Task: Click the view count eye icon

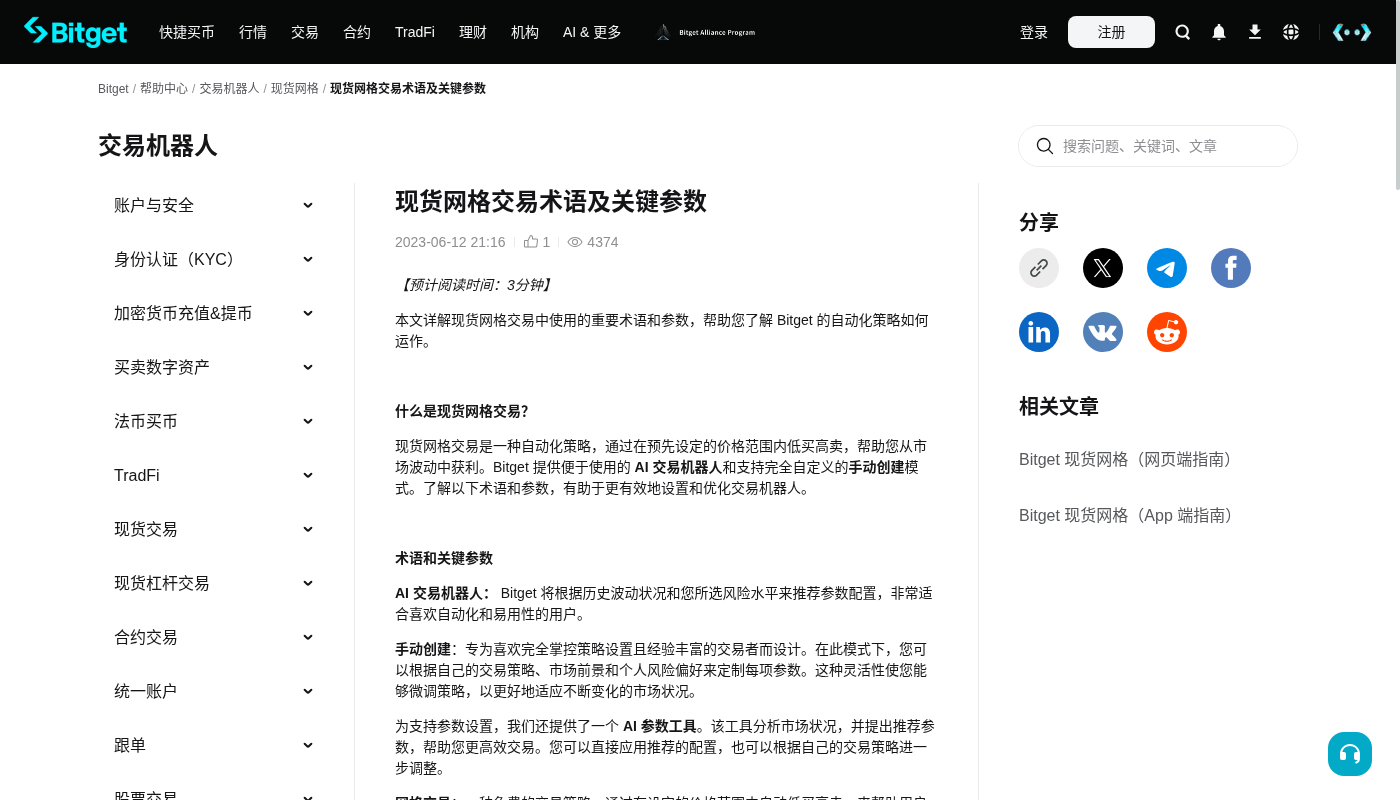Action: point(575,242)
